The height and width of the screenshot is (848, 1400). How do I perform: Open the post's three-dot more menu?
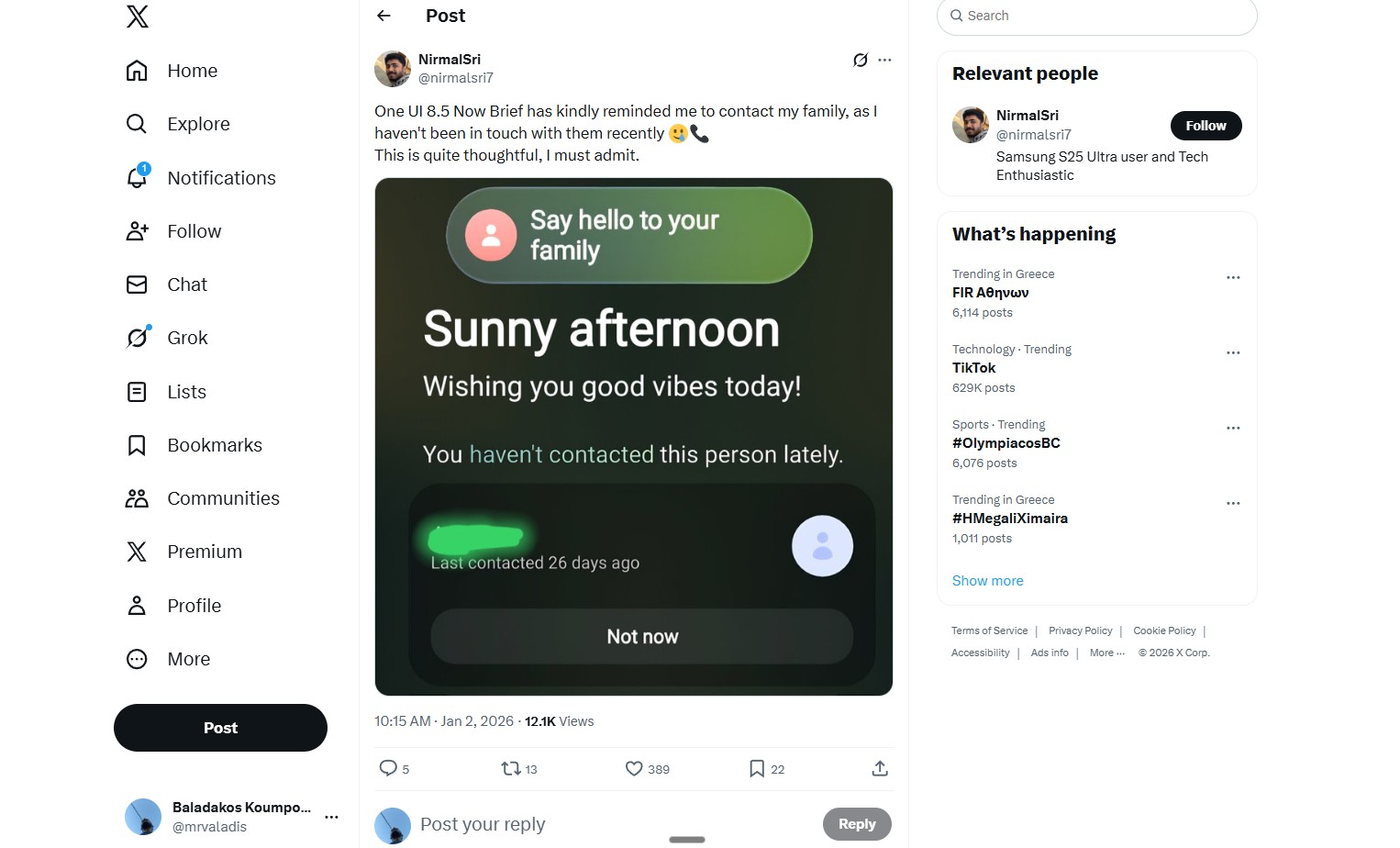tap(884, 61)
